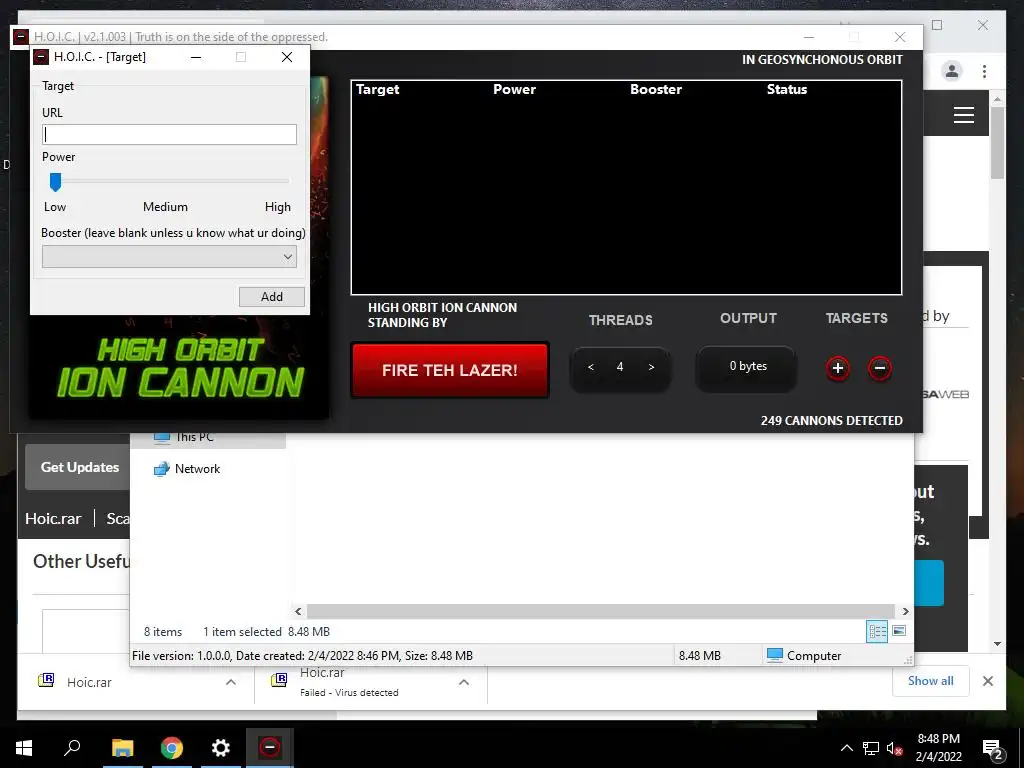Click the 249 CANNONS DETECTED text
Viewport: 1024px width, 768px height.
click(x=831, y=421)
